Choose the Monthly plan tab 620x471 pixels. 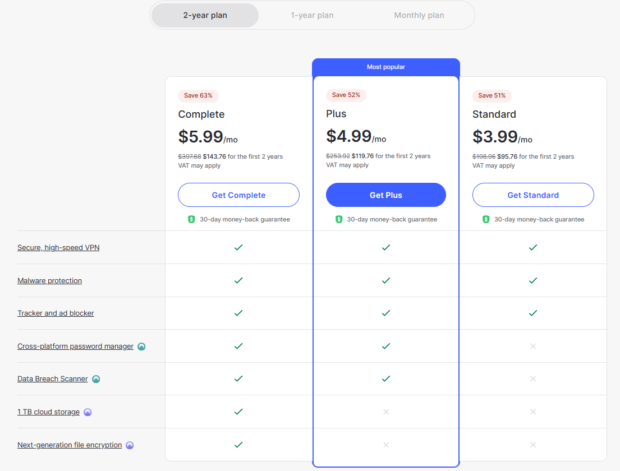tap(418, 15)
